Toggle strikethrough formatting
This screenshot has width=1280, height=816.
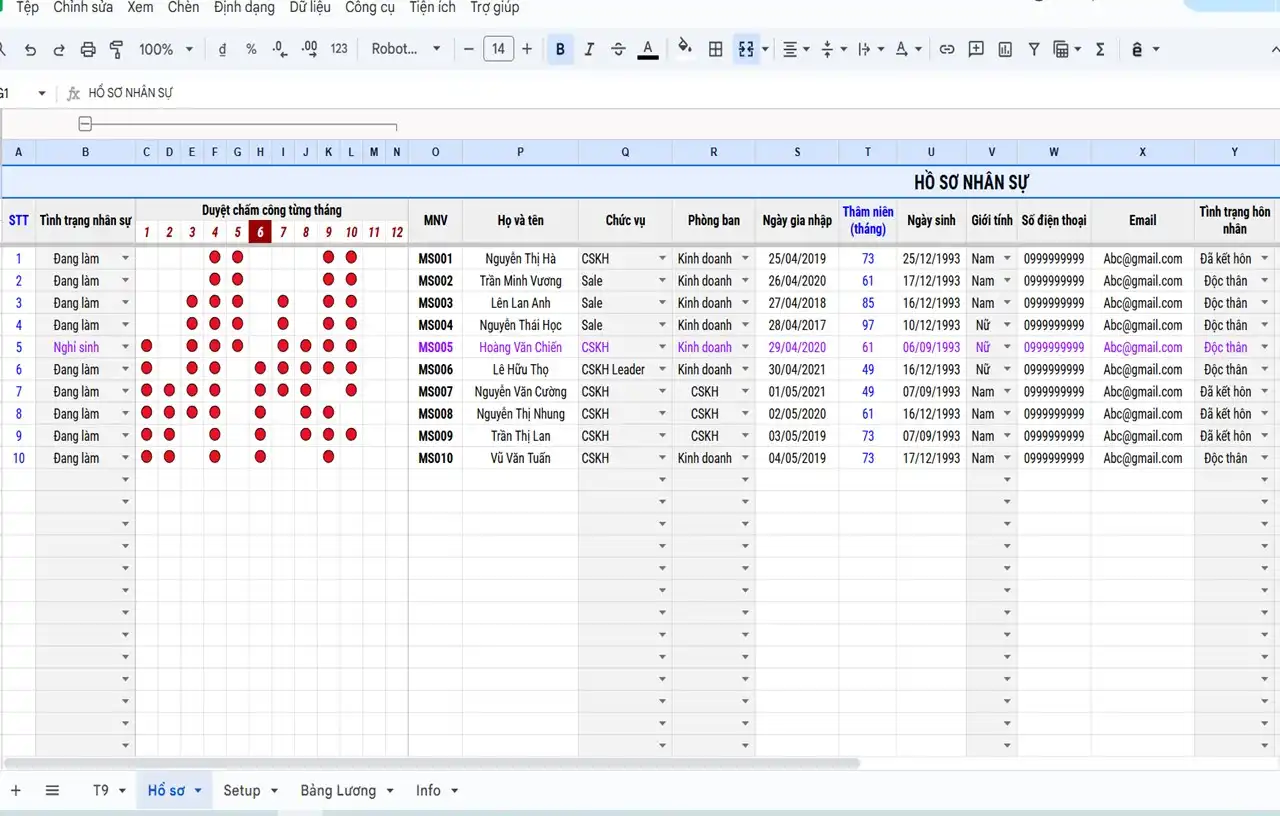[618, 49]
